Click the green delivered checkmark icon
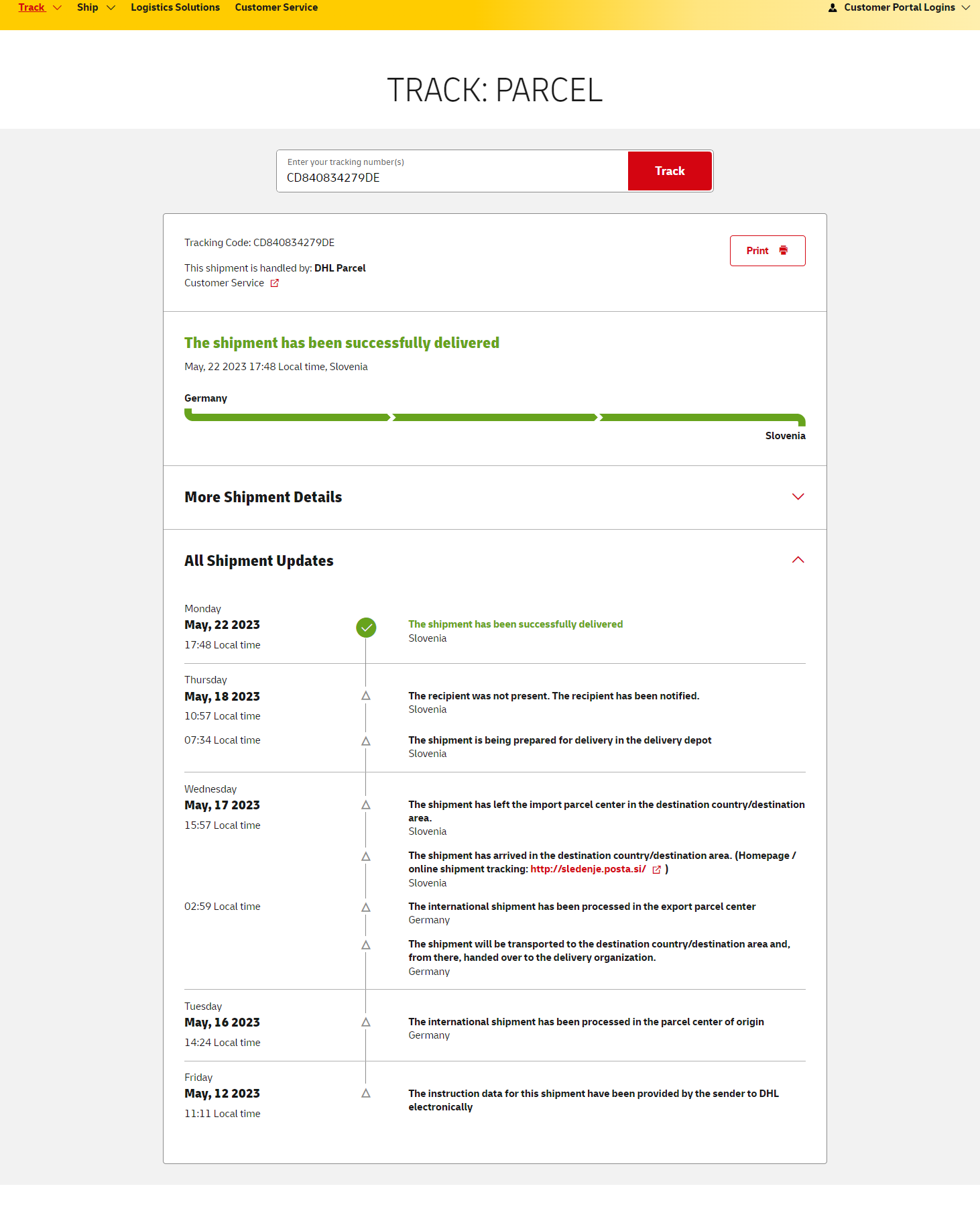Screen dimensions: 980x1213 coord(366,628)
